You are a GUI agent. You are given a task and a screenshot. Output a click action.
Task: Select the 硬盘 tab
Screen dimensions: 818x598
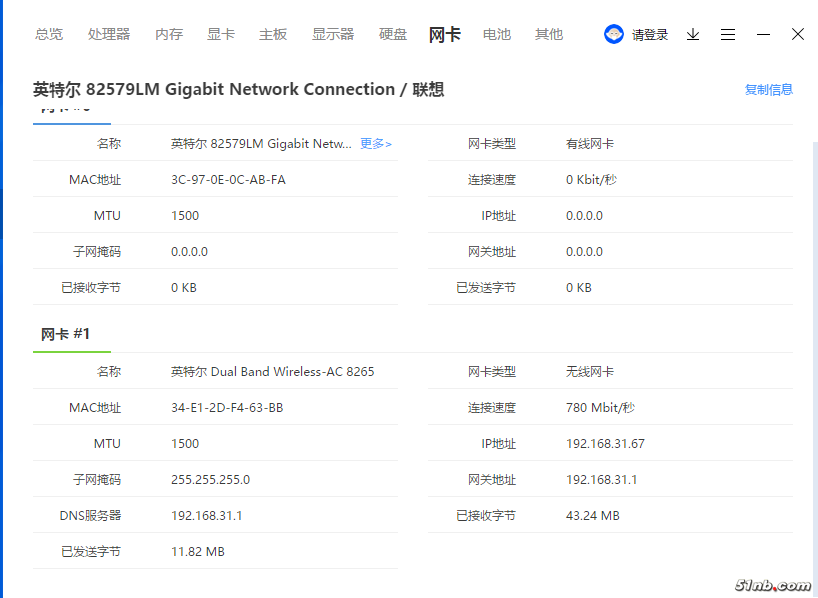click(x=393, y=34)
